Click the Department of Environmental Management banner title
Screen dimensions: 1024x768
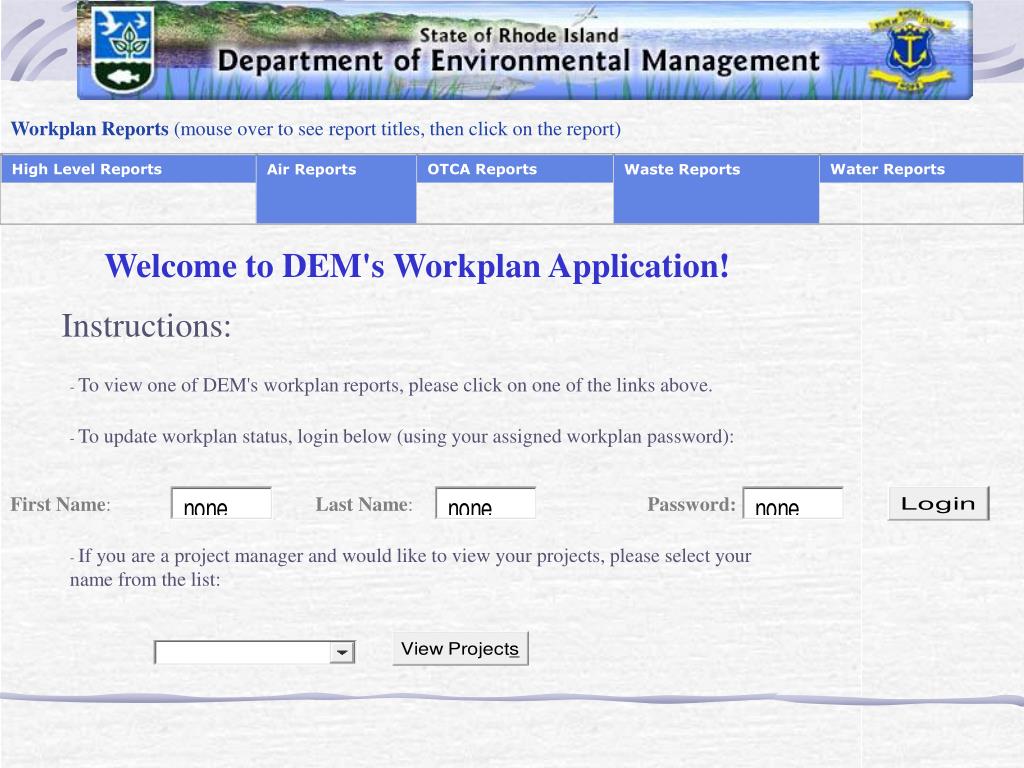(518, 61)
